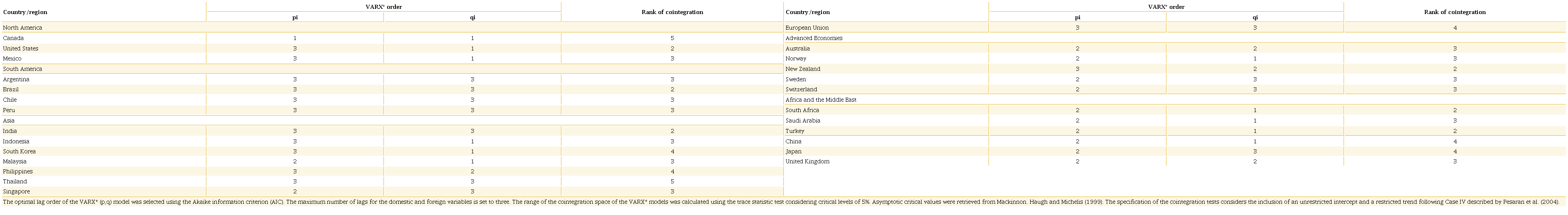Click the South America section heading

point(22,69)
